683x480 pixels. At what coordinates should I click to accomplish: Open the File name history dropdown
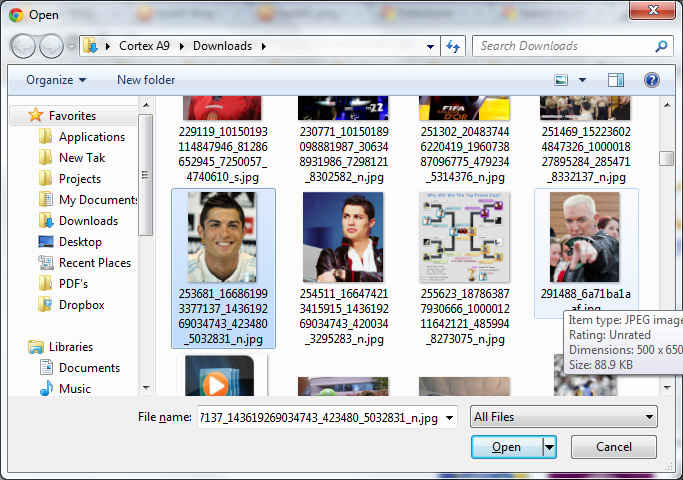(x=449, y=417)
